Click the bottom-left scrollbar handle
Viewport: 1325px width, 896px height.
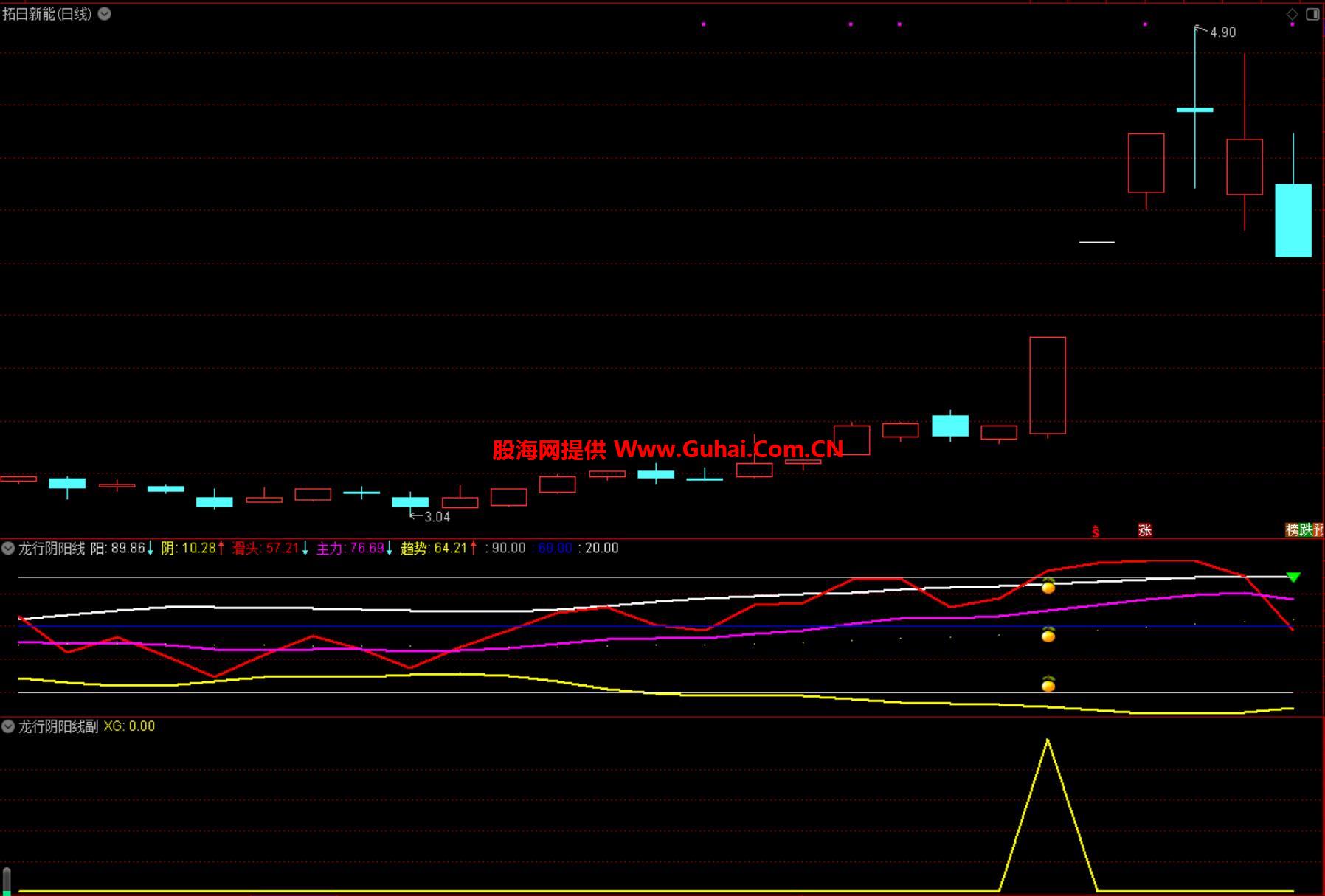click(7, 881)
